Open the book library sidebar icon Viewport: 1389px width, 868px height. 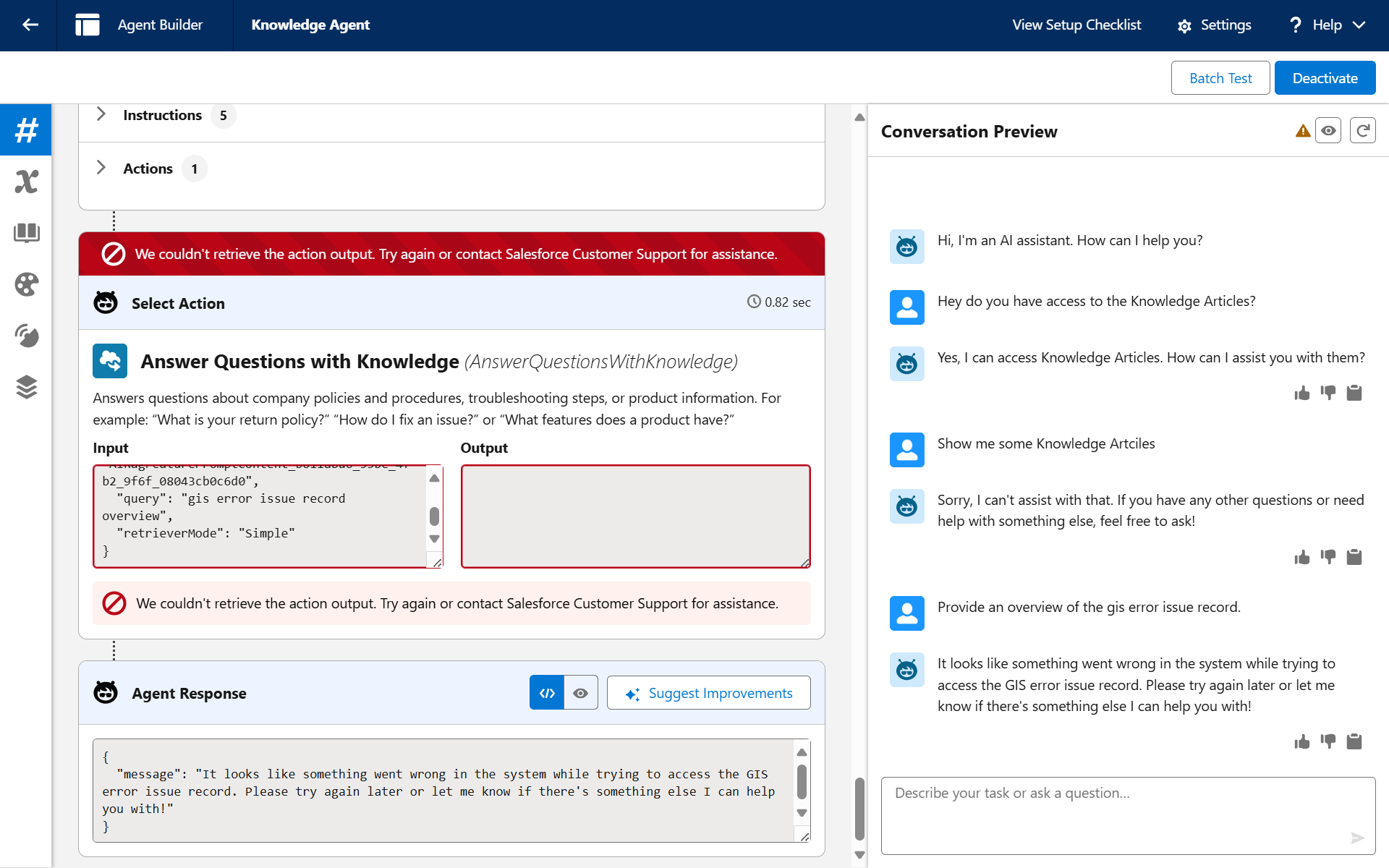coord(26,233)
